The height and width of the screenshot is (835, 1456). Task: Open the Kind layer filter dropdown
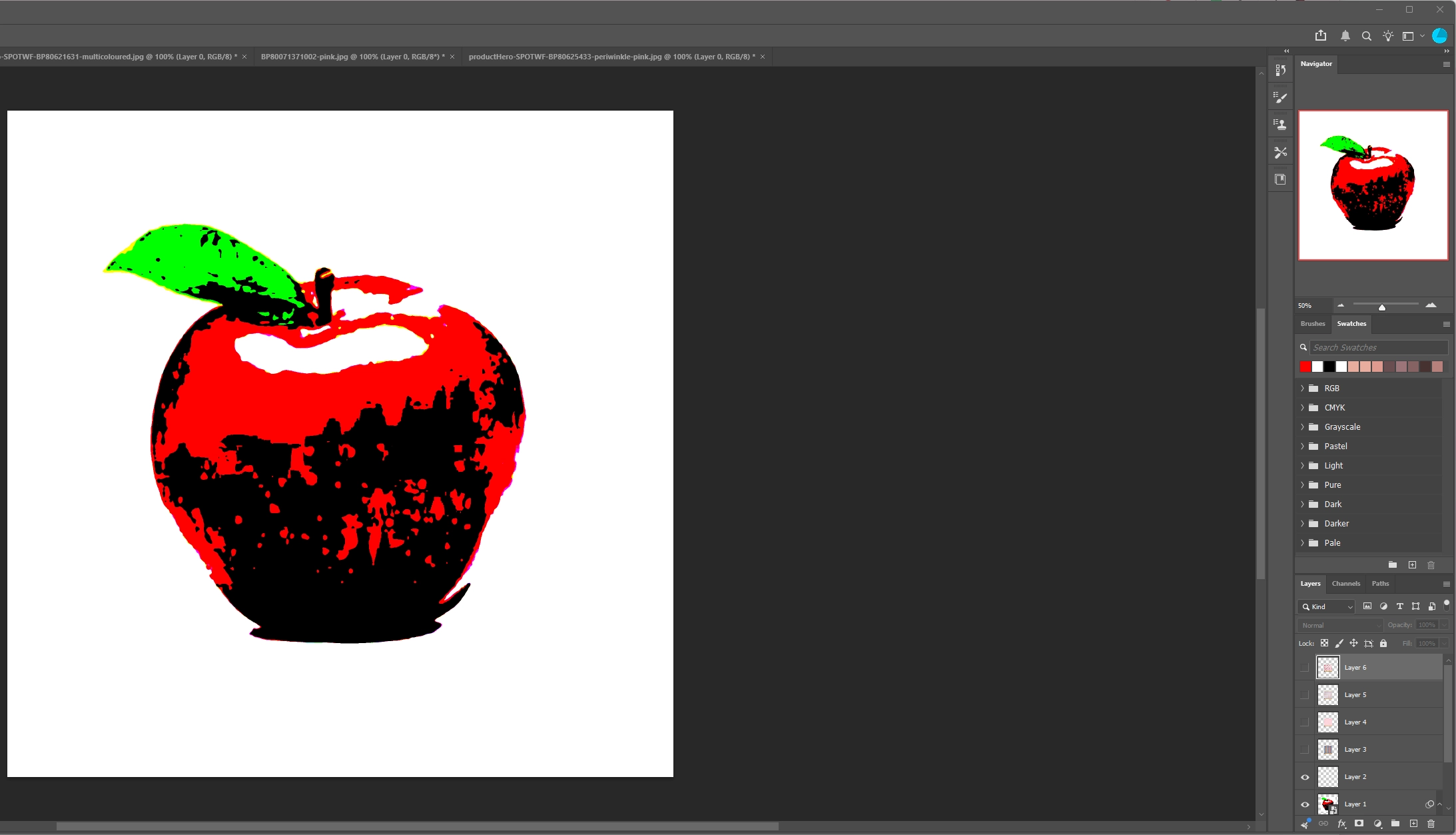[1327, 606]
